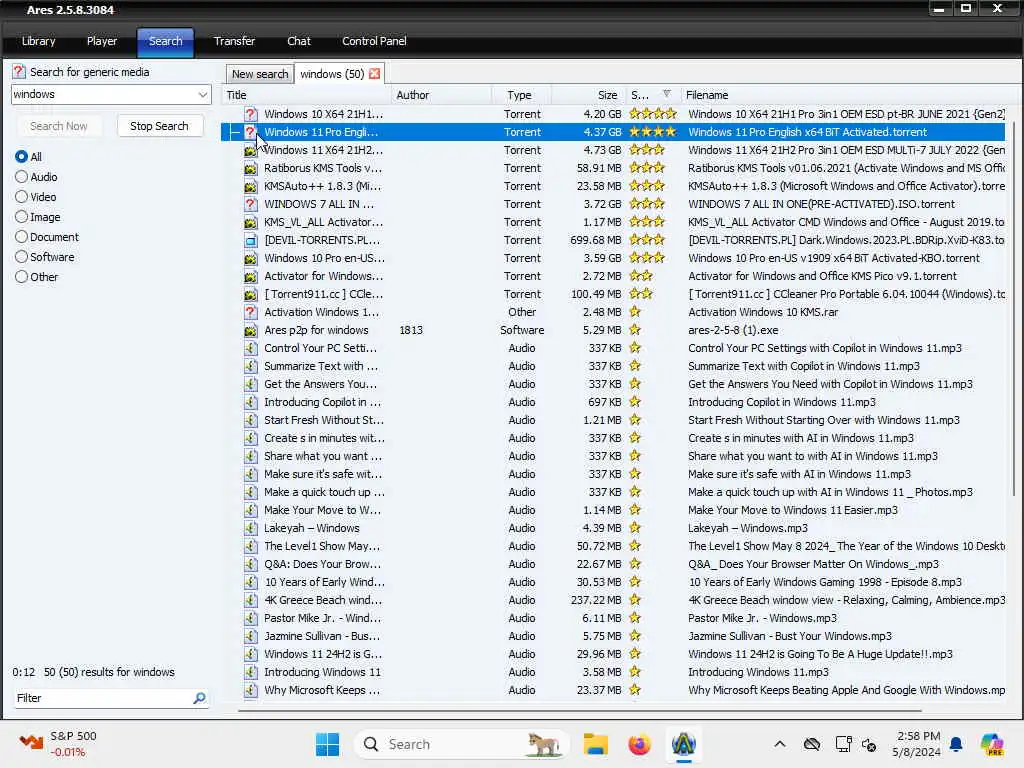
Task: Click the Filter magnifier icon
Action: (x=199, y=698)
